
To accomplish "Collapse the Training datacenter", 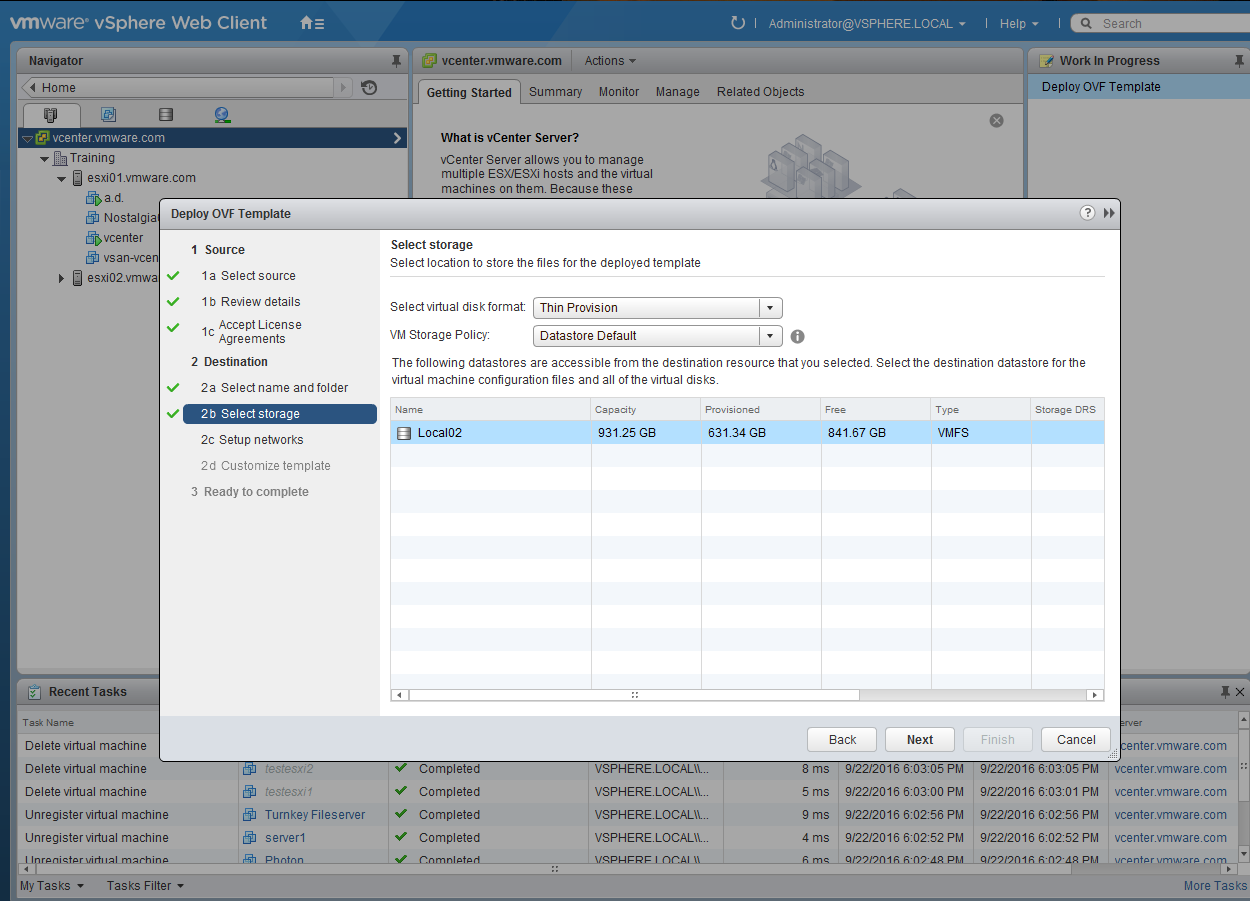I will [45, 159].
